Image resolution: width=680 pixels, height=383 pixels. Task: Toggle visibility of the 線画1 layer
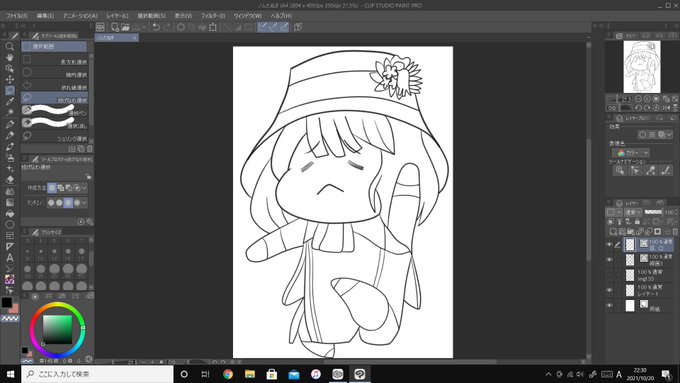coord(609,260)
